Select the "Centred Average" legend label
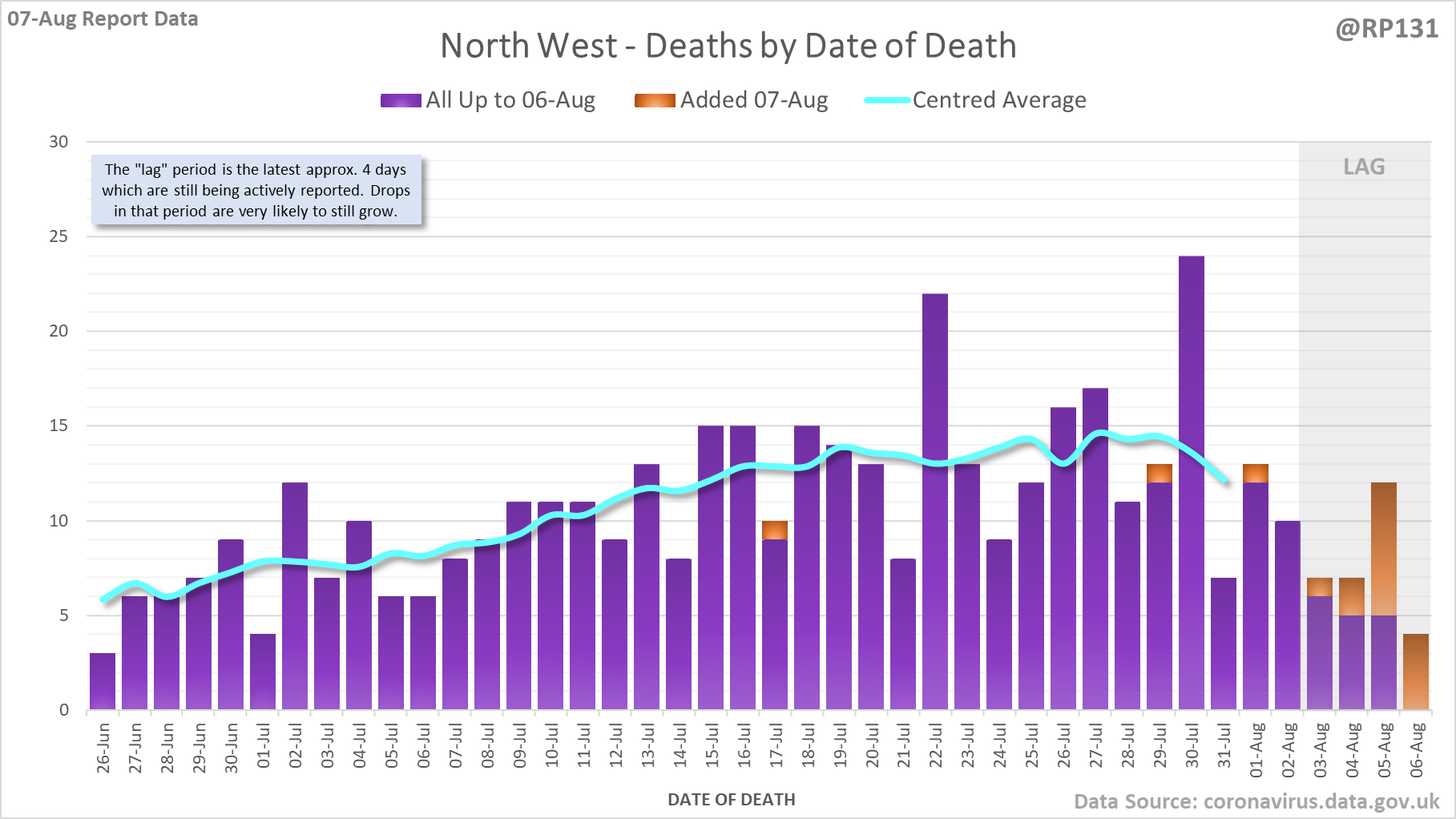This screenshot has height=819, width=1456. tap(999, 100)
